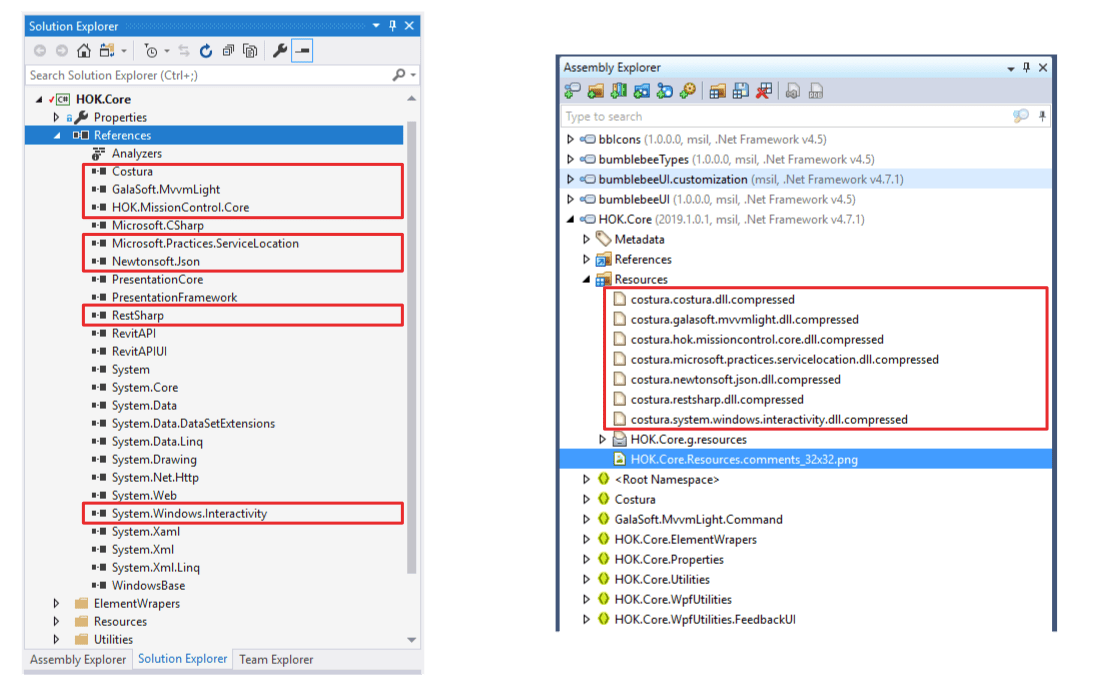
Task: Select the System.Windows.Interactivity reference
Action: coord(189,513)
